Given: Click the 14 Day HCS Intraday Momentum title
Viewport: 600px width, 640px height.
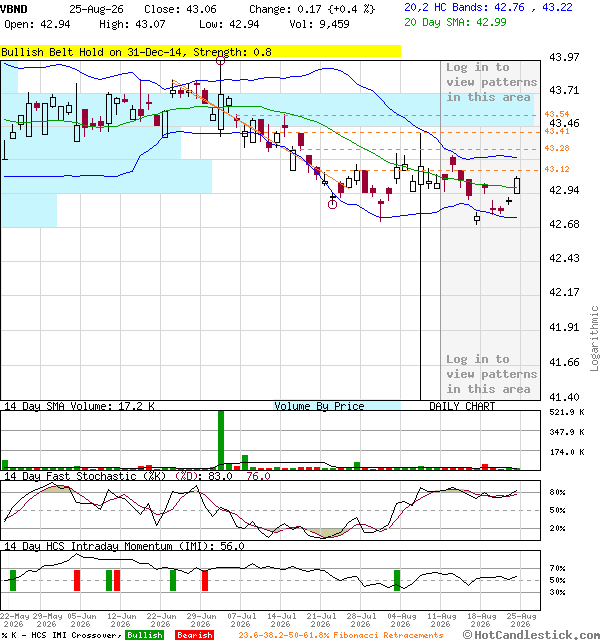Looking at the screenshot, I should click(124, 546).
